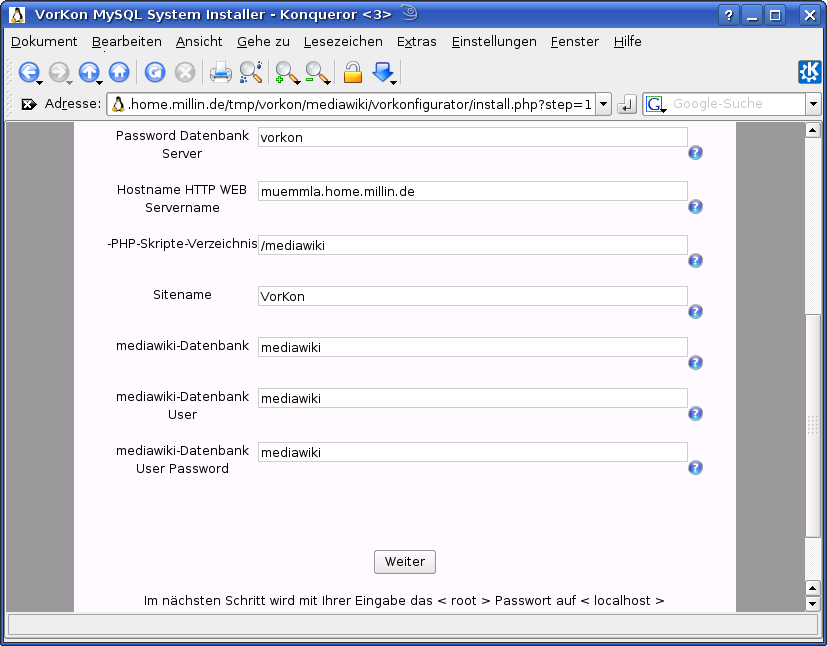The width and height of the screenshot is (827, 646).
Task: Click the blue download arrow icon
Action: [383, 72]
